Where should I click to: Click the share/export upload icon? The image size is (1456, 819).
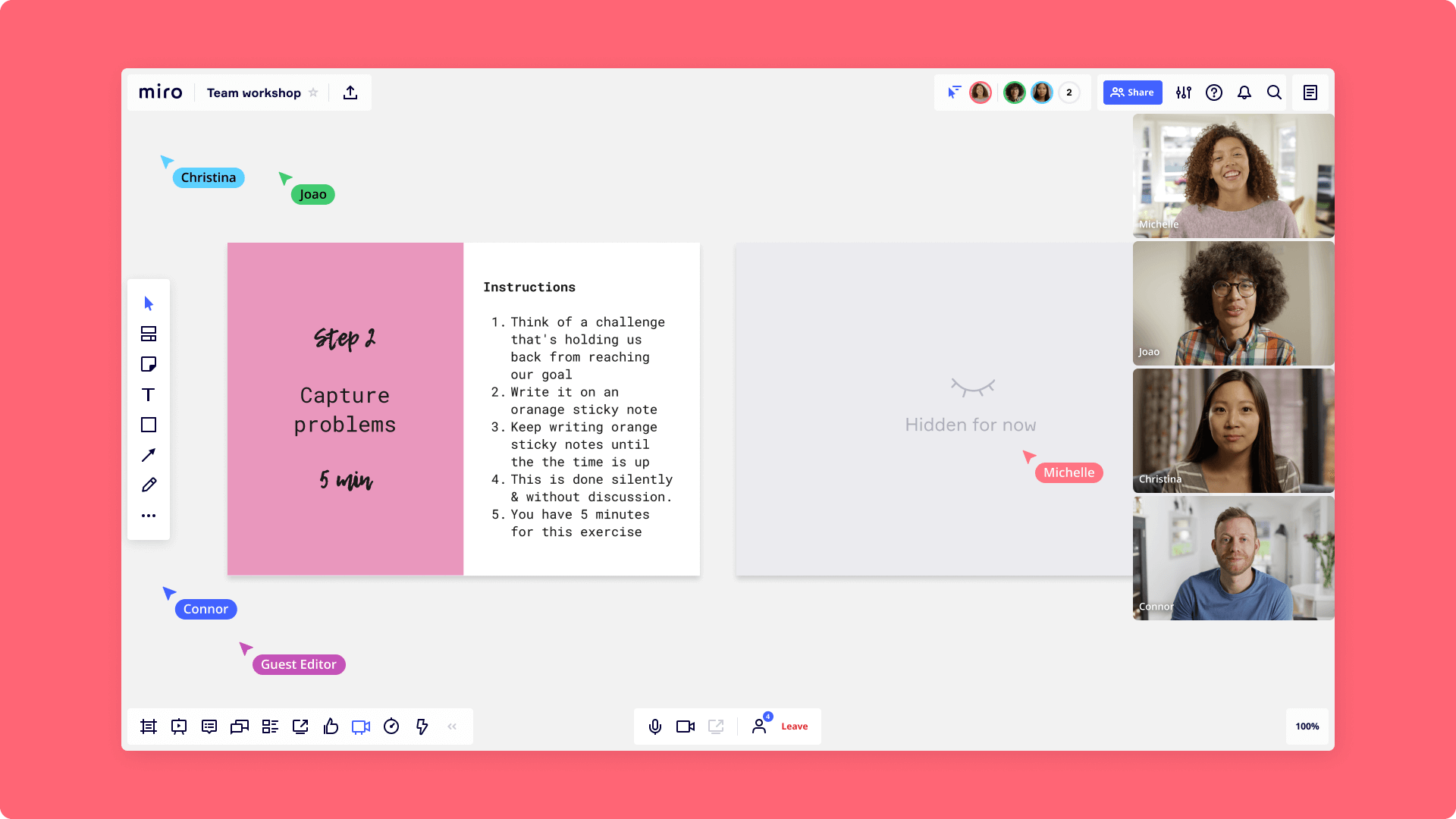tap(350, 92)
